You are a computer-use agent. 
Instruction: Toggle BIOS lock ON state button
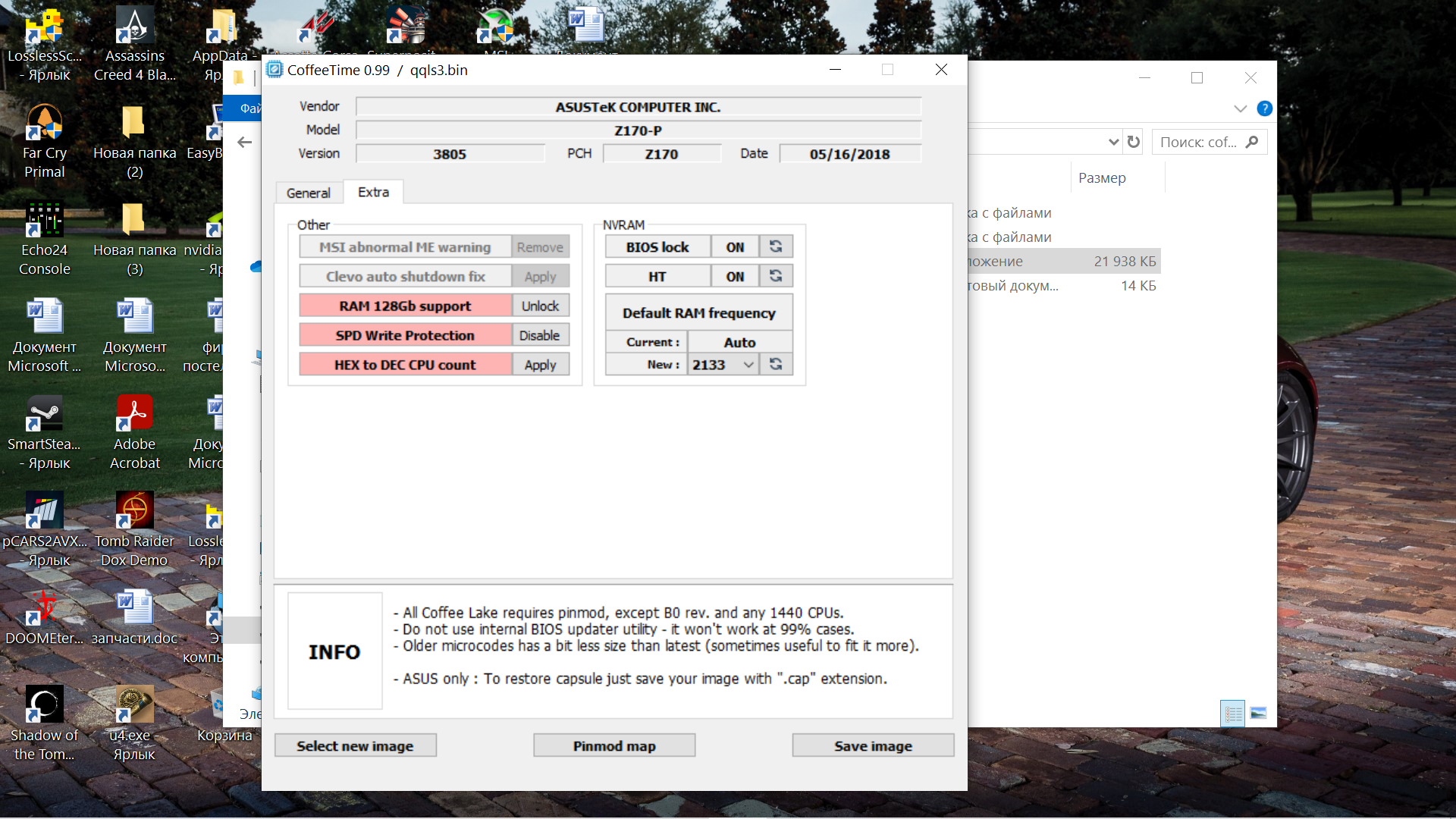coord(735,246)
